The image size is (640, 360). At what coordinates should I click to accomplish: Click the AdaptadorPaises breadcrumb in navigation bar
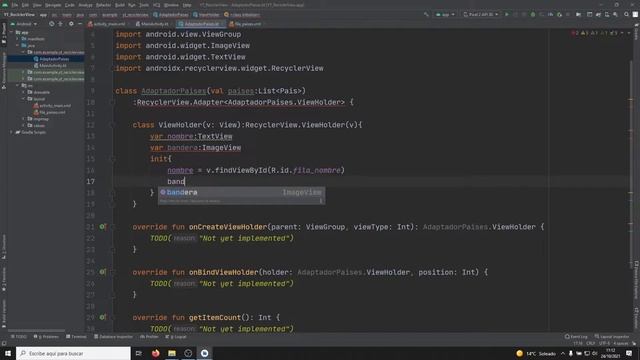point(171,15)
